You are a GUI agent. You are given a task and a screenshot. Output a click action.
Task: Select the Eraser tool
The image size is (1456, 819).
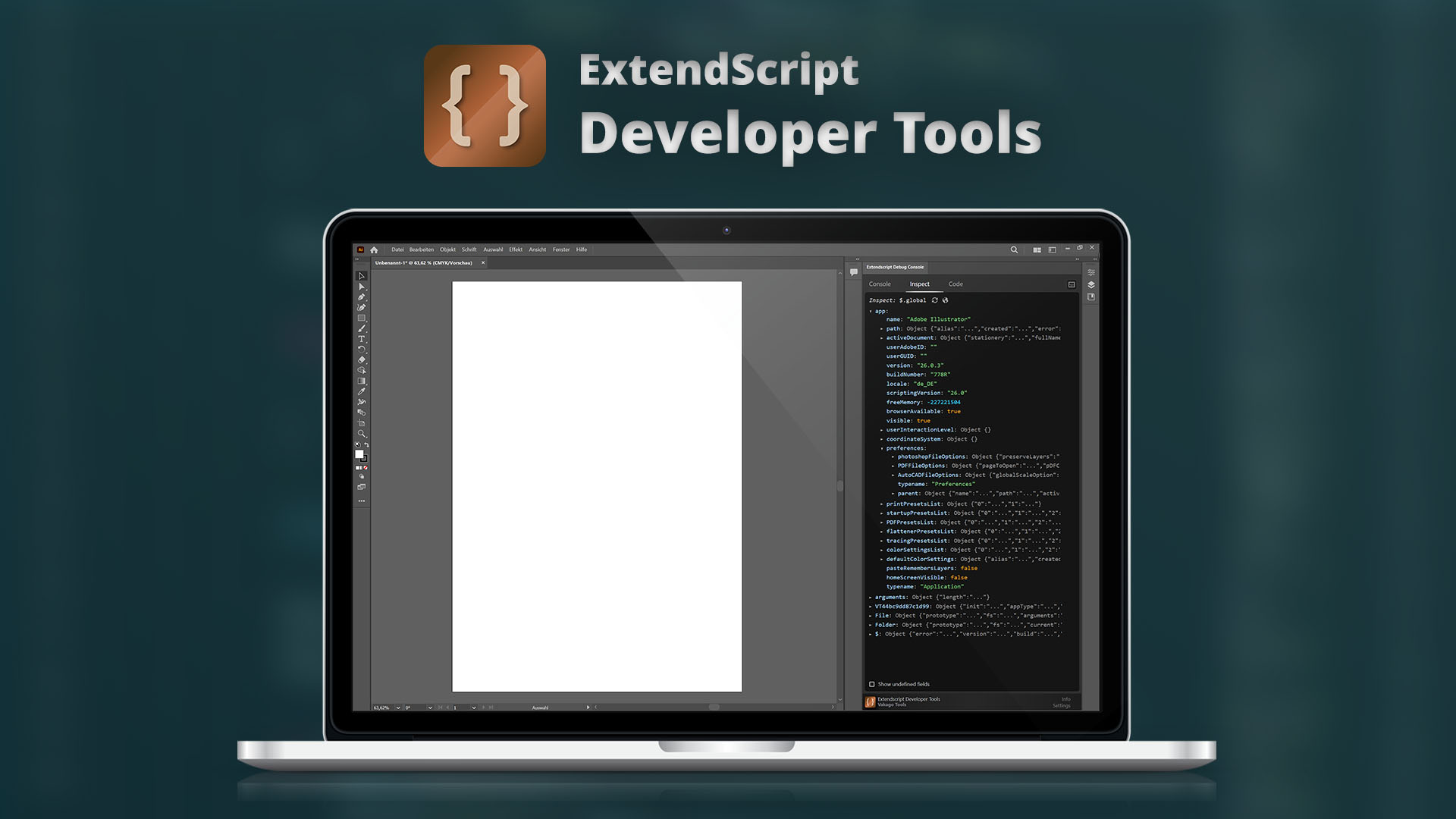coord(362,360)
